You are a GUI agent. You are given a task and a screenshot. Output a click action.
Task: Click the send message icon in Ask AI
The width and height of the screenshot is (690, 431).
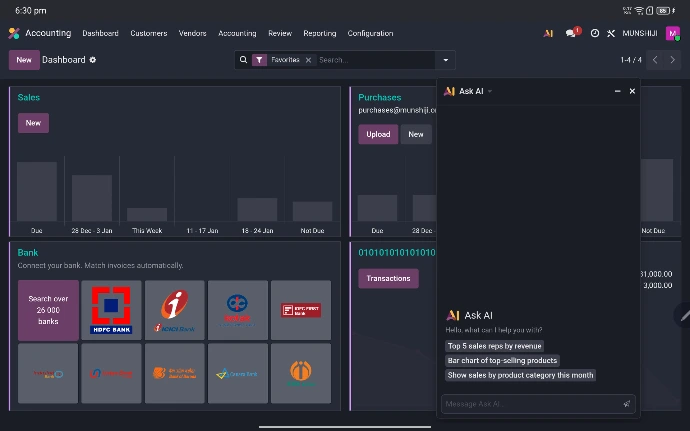tap(627, 404)
